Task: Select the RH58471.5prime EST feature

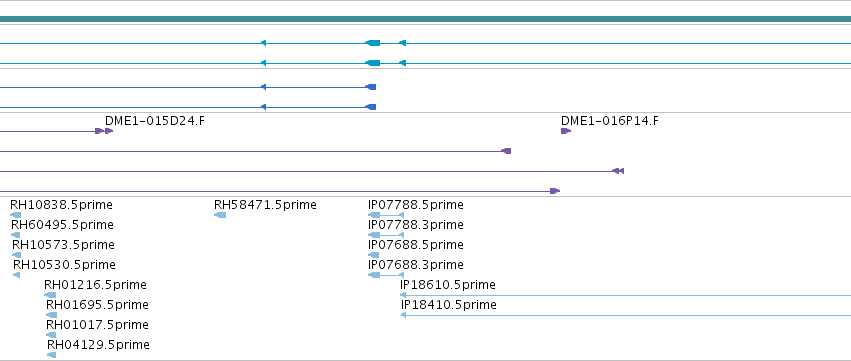Action: (x=220, y=215)
